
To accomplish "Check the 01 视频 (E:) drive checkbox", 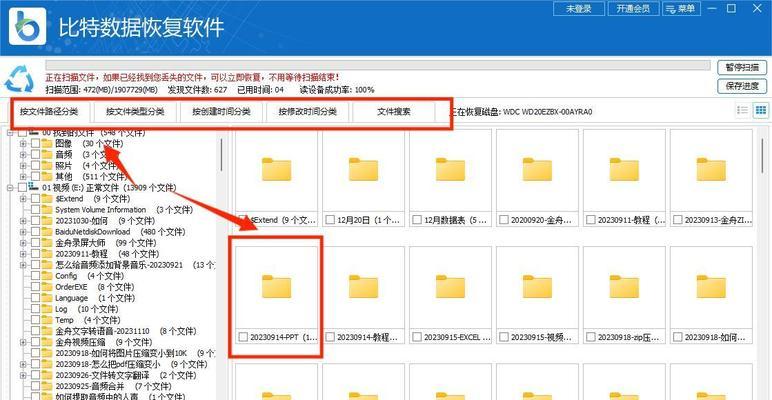I will (23, 187).
